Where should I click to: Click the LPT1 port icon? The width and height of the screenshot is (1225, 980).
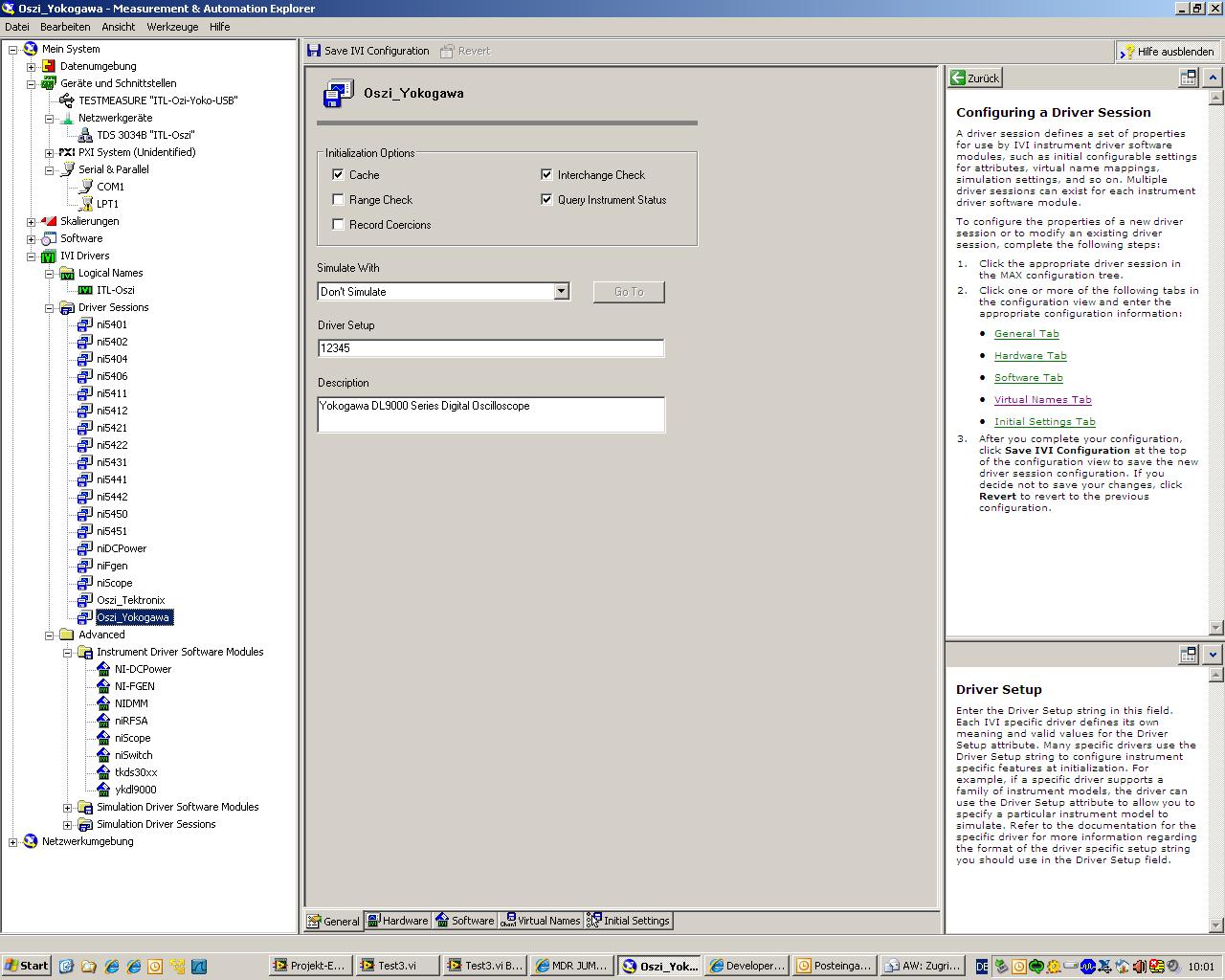click(x=85, y=204)
